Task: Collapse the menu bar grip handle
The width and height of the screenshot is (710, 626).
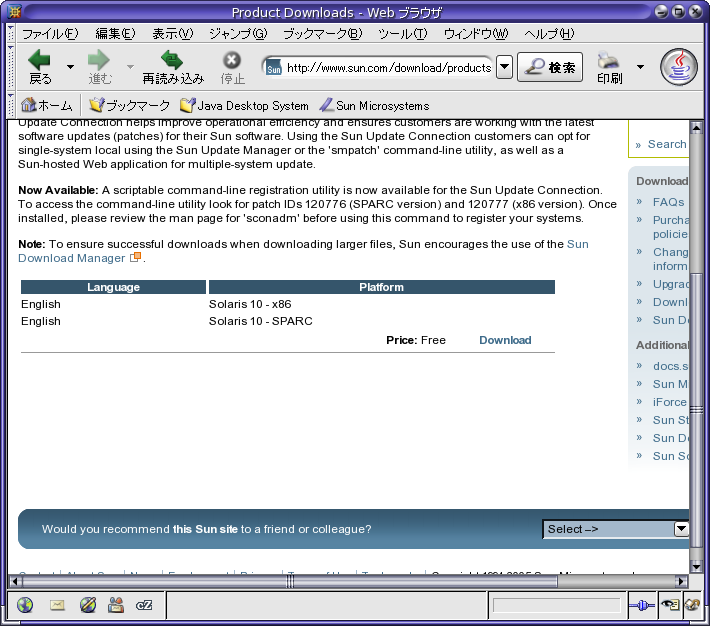Action: pyautogui.click(x=10, y=33)
